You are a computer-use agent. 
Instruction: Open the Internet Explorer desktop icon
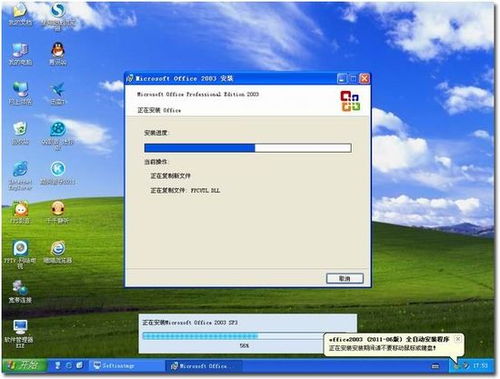click(20, 175)
